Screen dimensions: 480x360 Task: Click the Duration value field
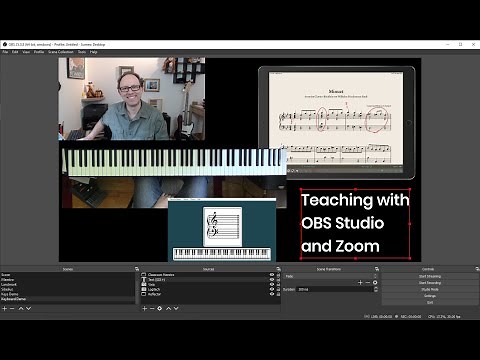pos(335,289)
